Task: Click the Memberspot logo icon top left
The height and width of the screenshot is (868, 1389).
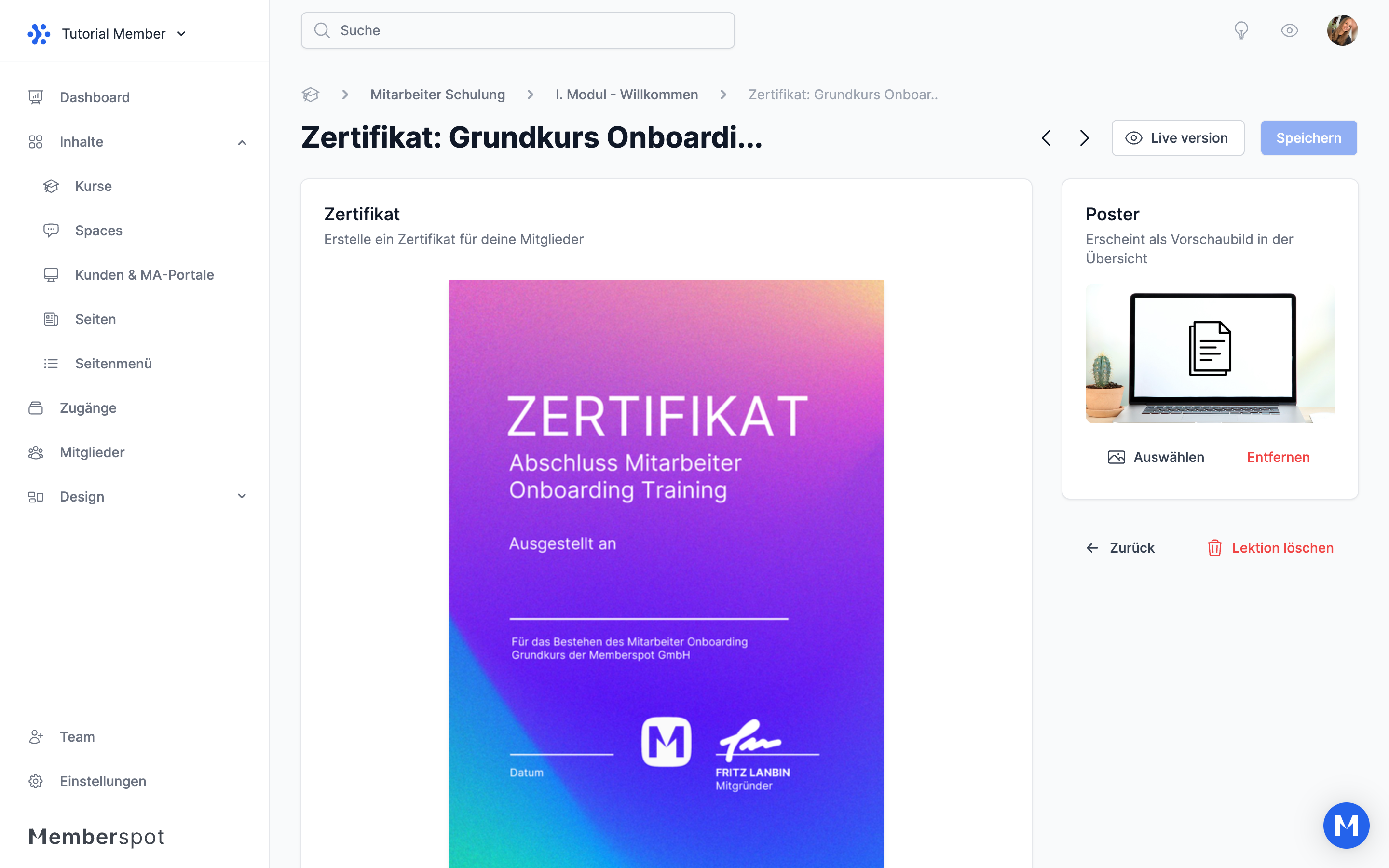Action: tap(39, 34)
